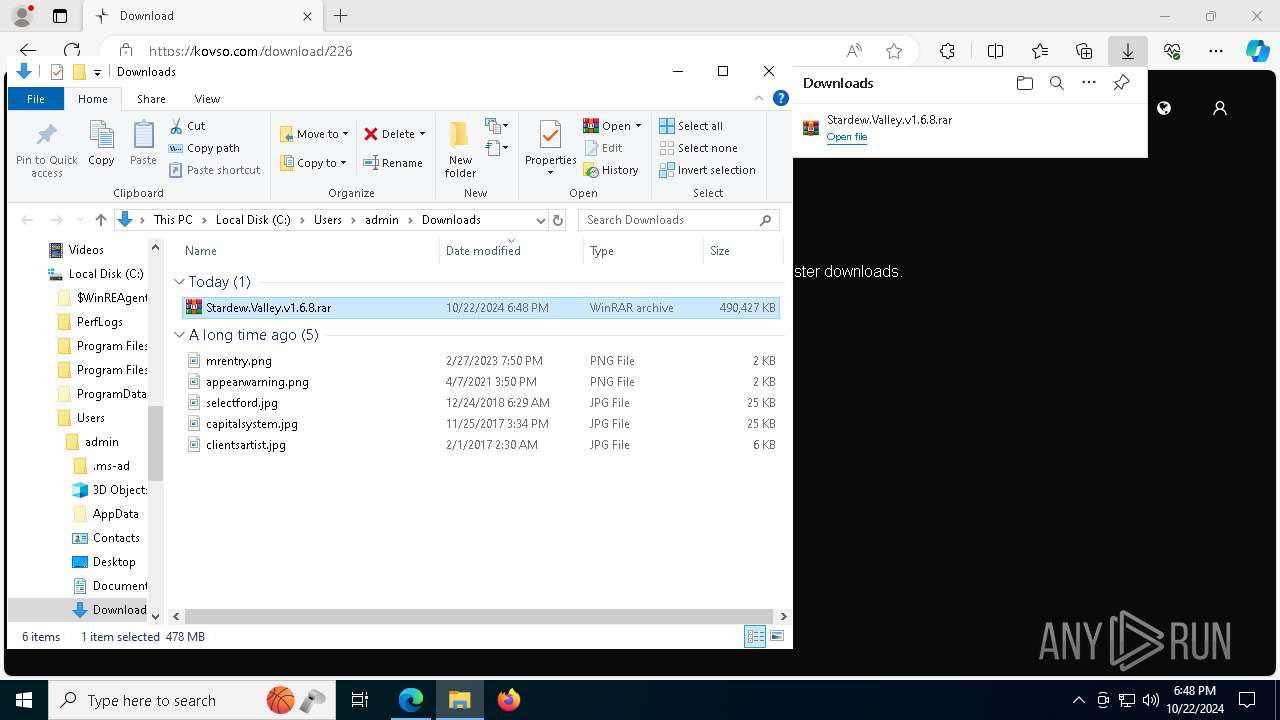Switch to the View ribbon tab
The width and height of the screenshot is (1280, 720).
click(x=207, y=99)
